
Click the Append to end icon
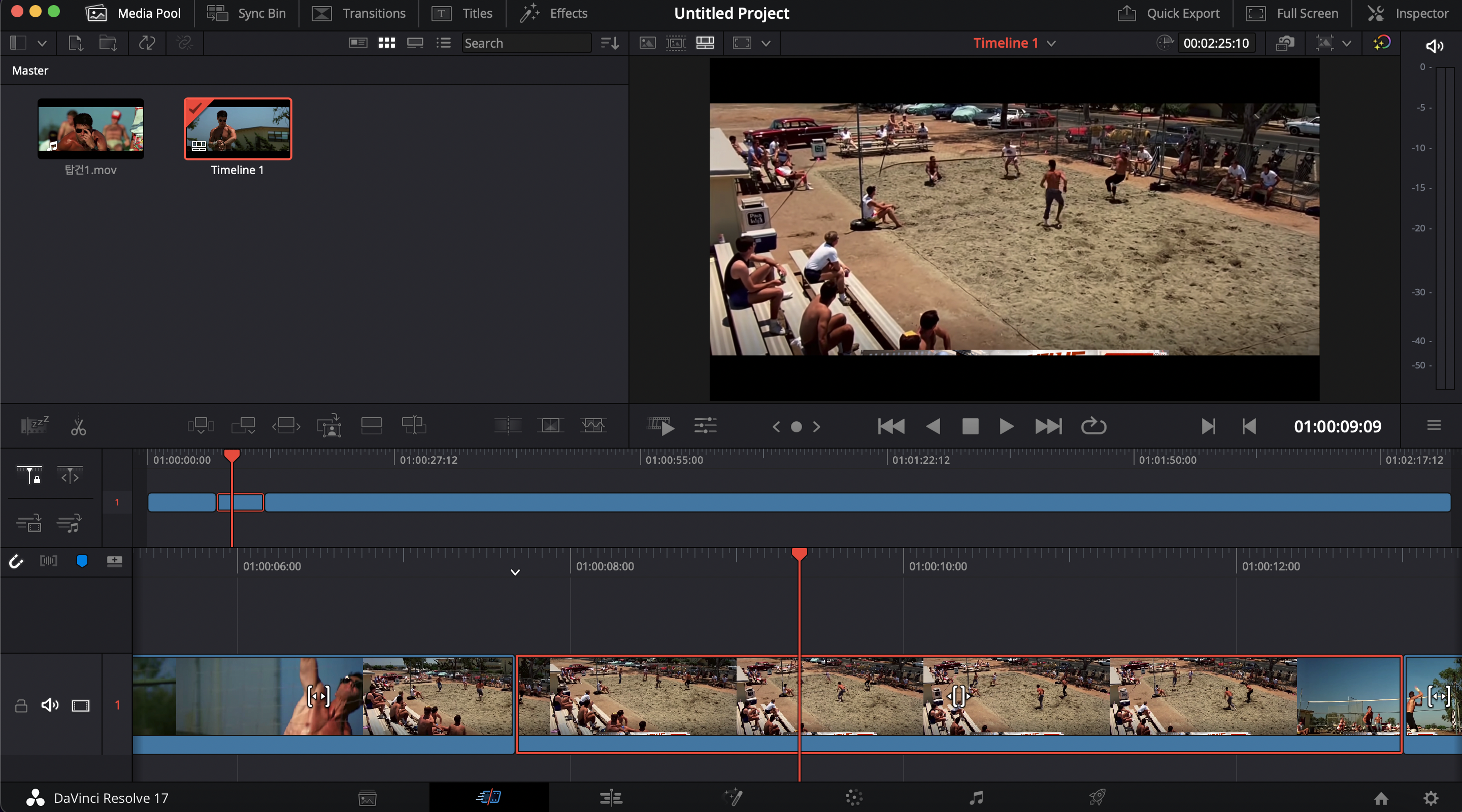(x=244, y=426)
